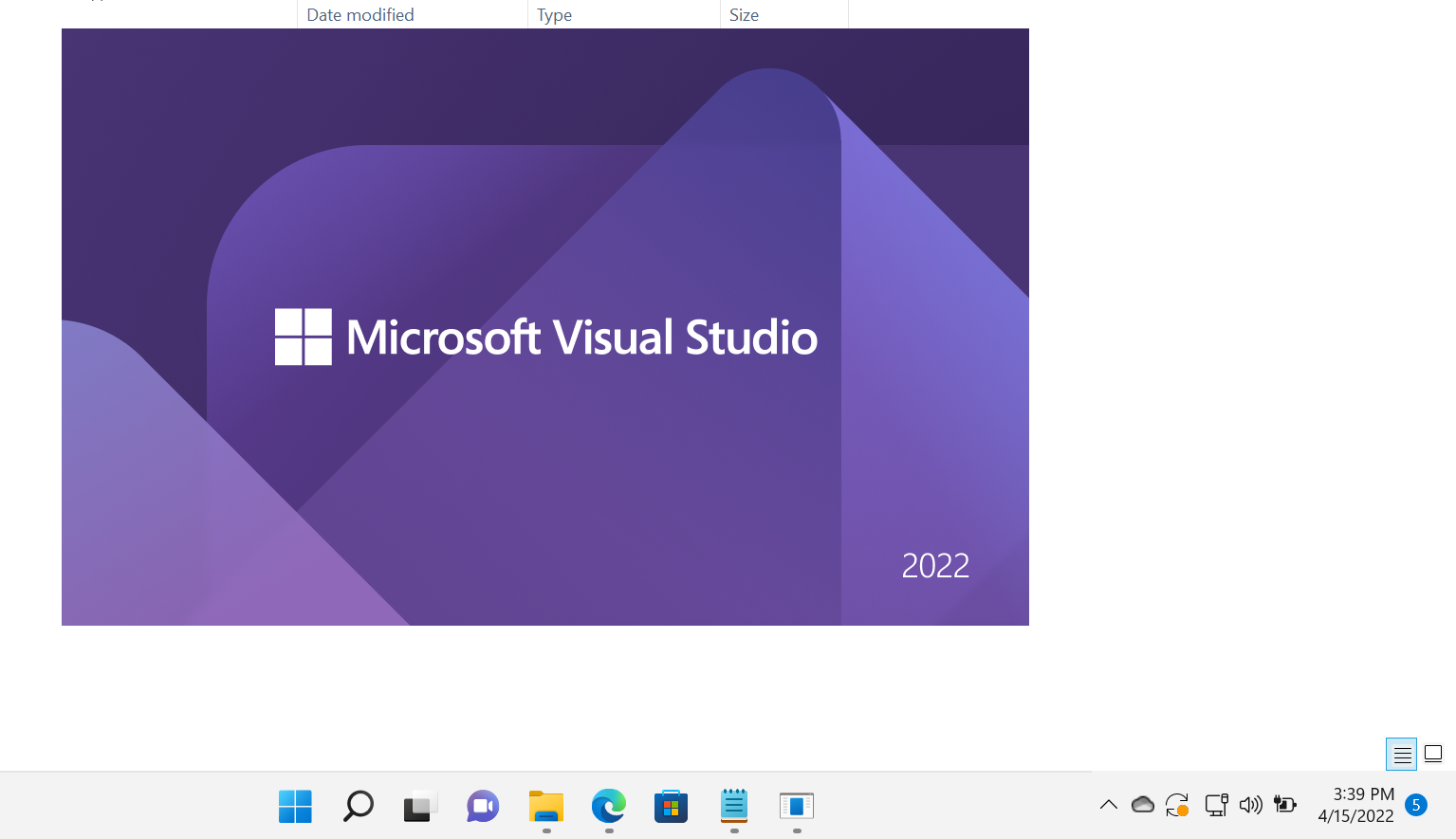This screenshot has width=1456, height=839.
Task: Switch Explorer to details view
Action: [1402, 755]
